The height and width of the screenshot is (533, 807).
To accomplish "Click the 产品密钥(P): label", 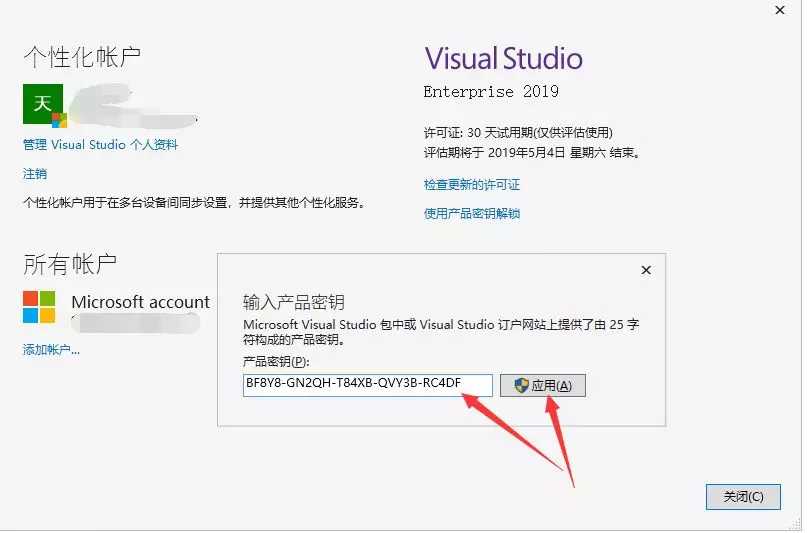I will click(x=276, y=362).
